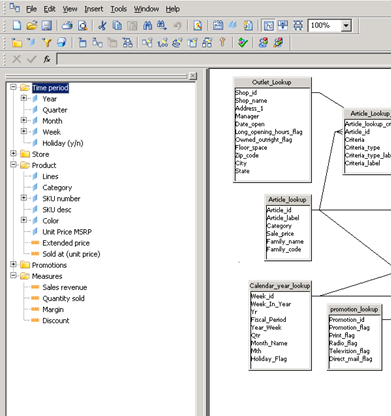Click the key-shaped toolbar icon
Screen dimensions: 391x416
pos(222,43)
